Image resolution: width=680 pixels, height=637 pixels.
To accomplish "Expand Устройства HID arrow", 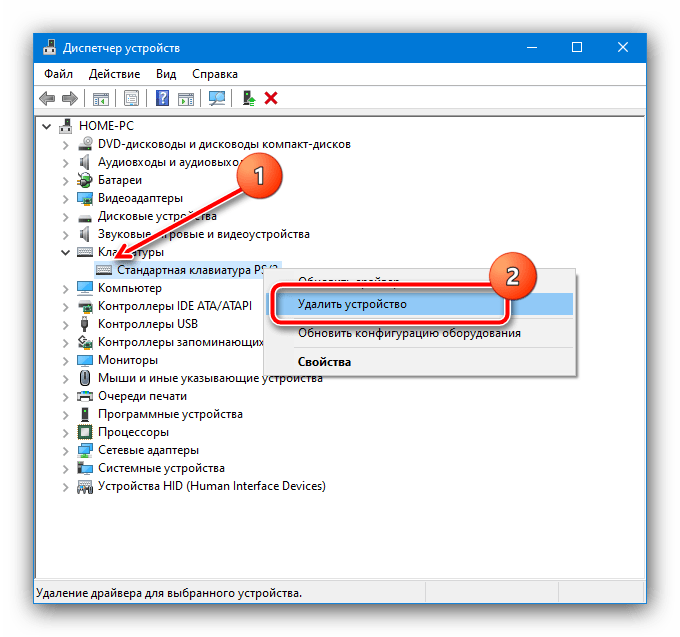I will click(65, 487).
